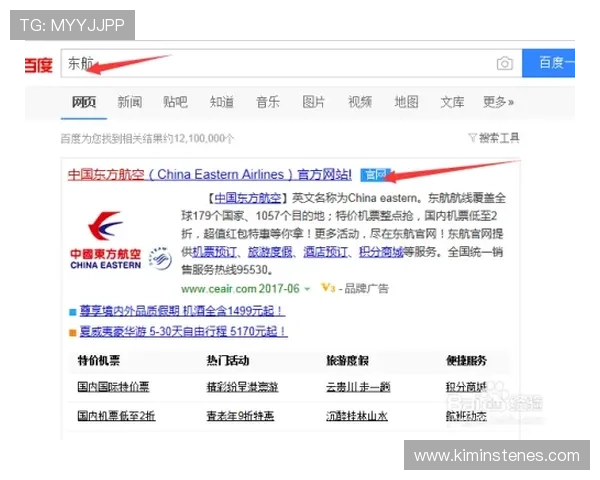
Task: Open the 知道 tab
Action: click(222, 102)
